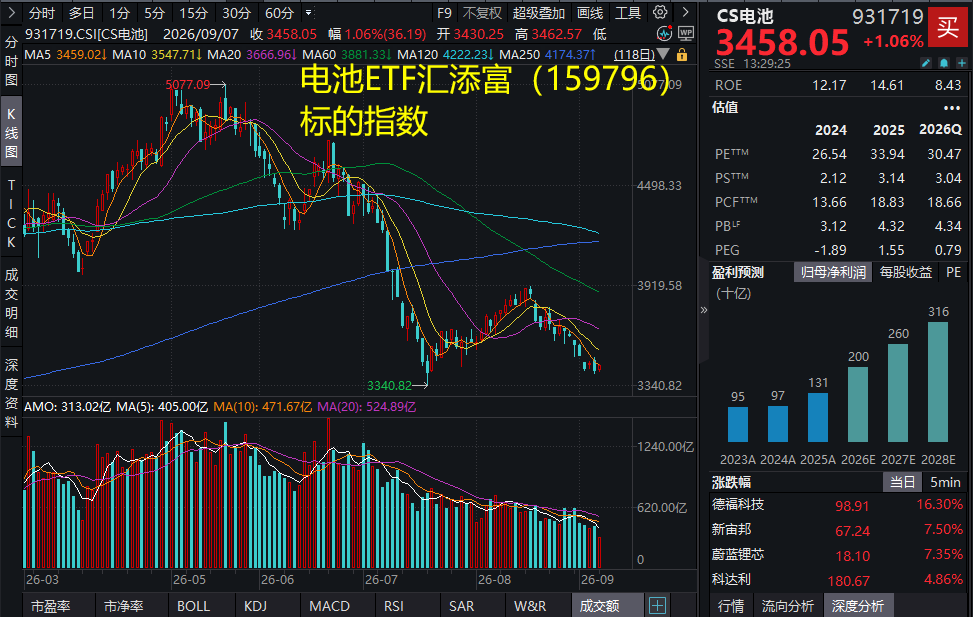Select 当日 in 涨跌幅 section
This screenshot has height=617, width=973.
pos(902,482)
